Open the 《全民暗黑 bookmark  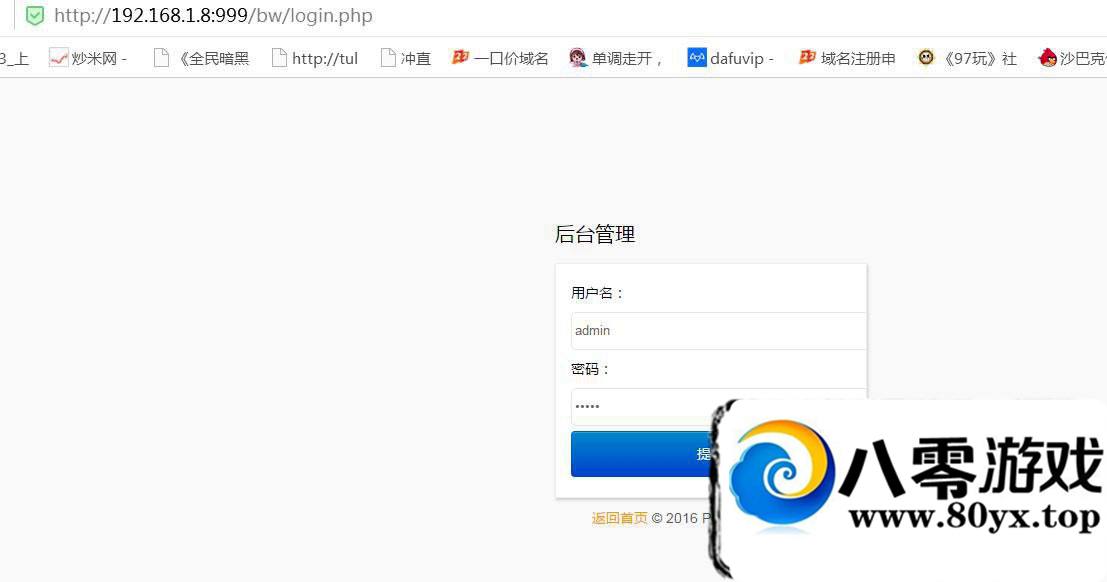coord(201,58)
